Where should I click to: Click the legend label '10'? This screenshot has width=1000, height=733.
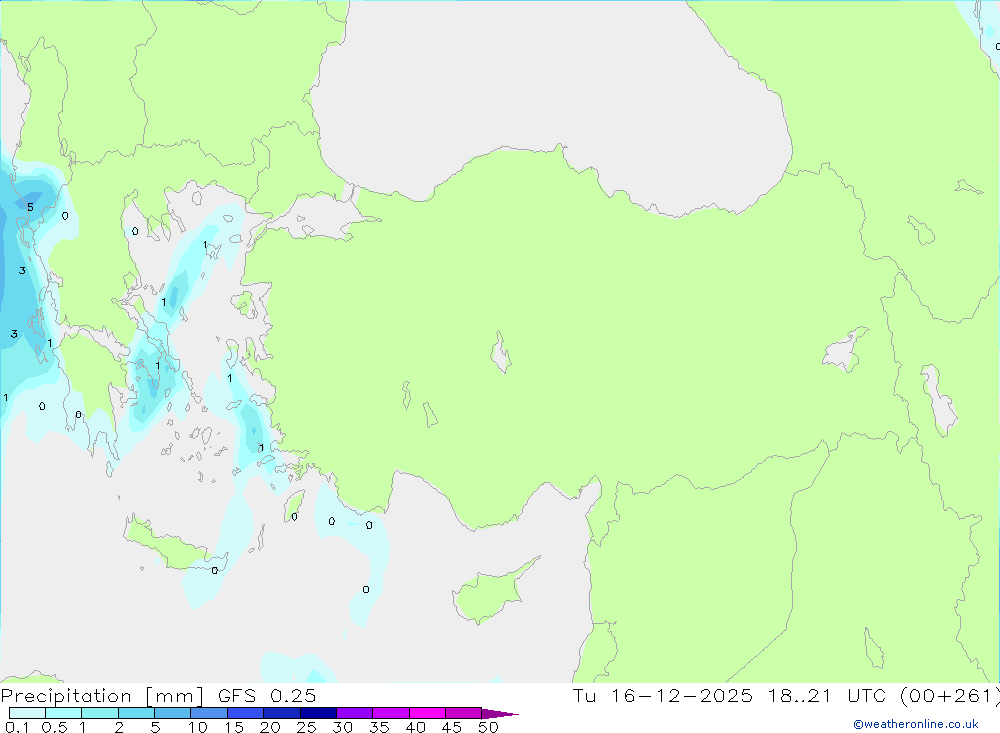point(198,727)
